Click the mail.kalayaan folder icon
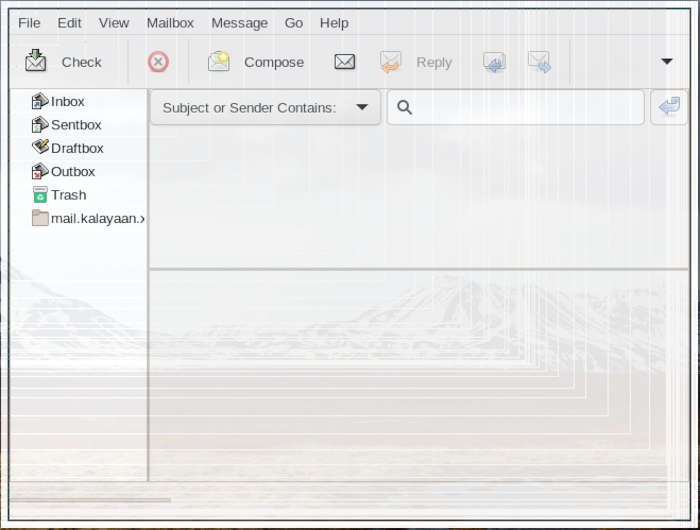This screenshot has width=700, height=530. tap(40, 218)
